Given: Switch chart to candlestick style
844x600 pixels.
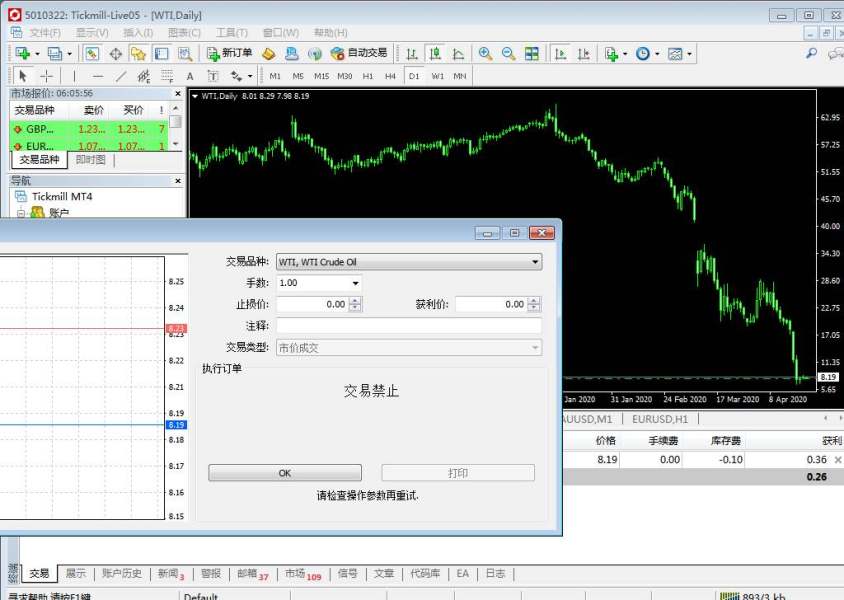Looking at the screenshot, I should [435, 53].
